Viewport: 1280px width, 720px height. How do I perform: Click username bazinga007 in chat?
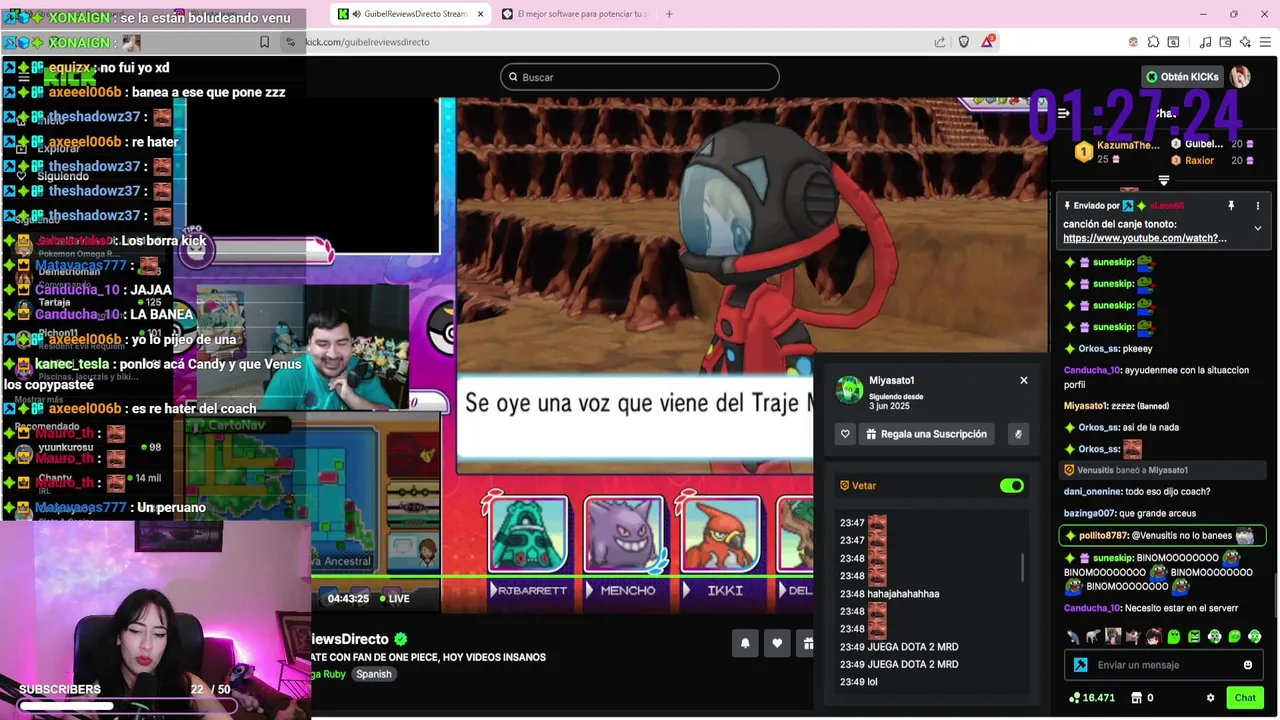(1090, 513)
